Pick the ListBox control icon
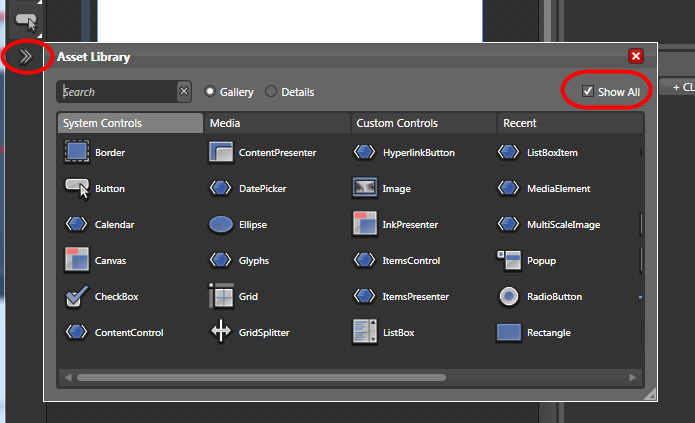The image size is (695, 423). click(365, 332)
